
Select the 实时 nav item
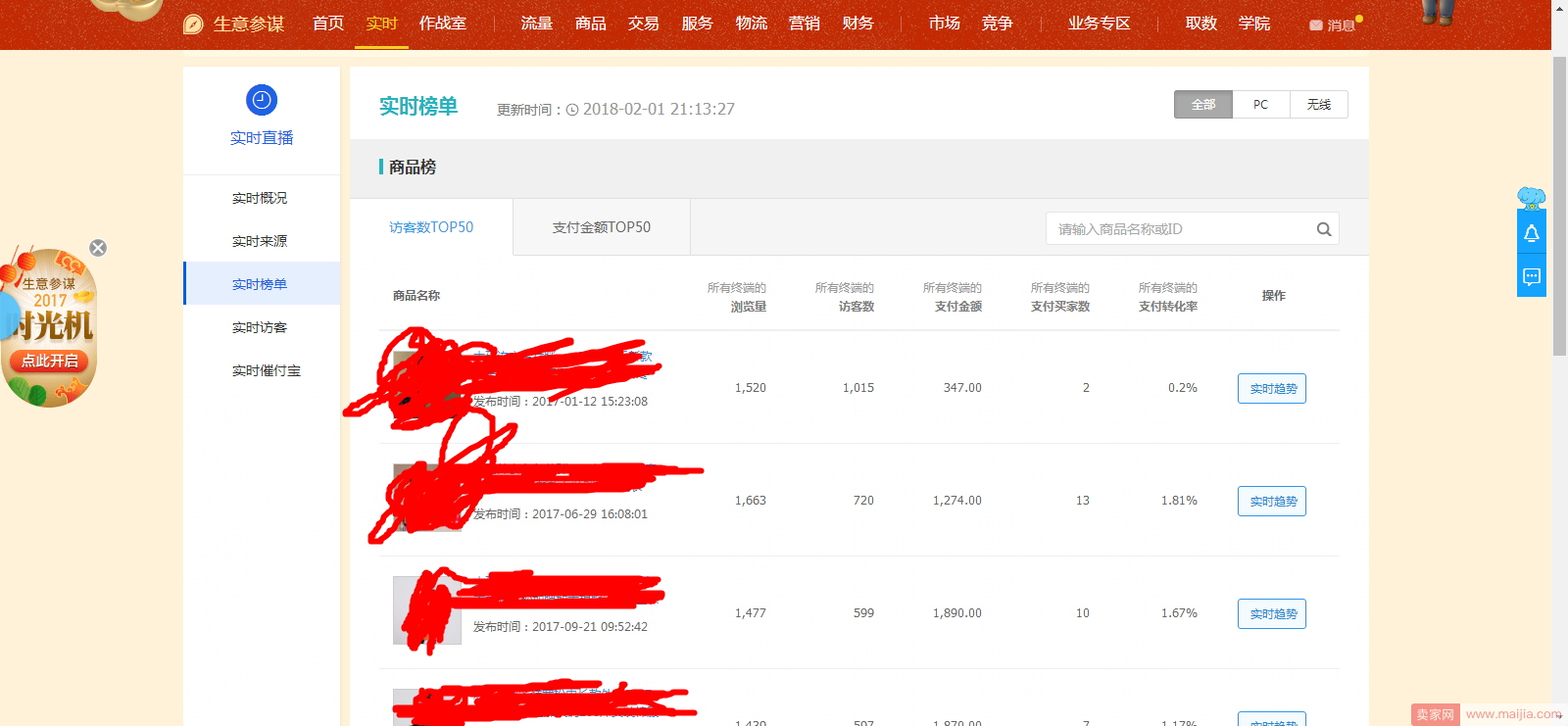[x=381, y=24]
